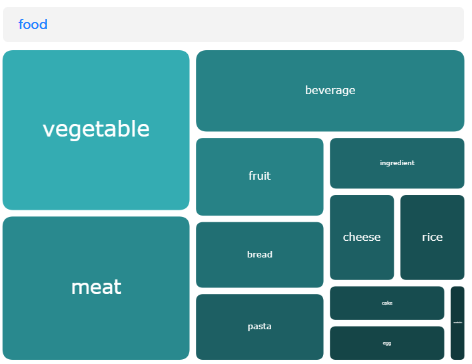This screenshot has width=472, height=364.
Task: Click empty area of the breadcrumb bar
Action: click(x=253, y=24)
